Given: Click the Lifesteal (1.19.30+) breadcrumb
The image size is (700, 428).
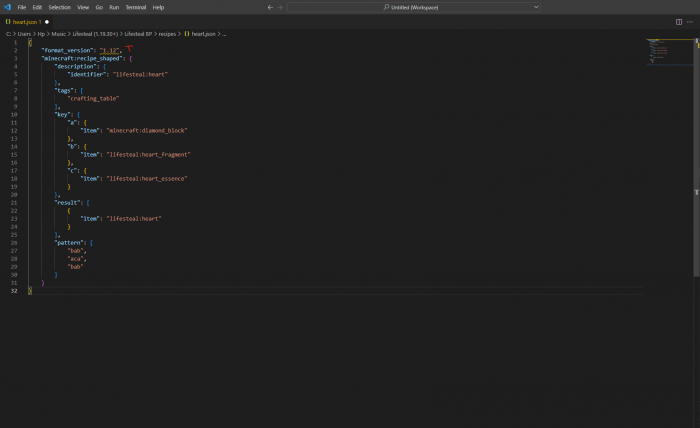Looking at the screenshot, I should [x=95, y=34].
